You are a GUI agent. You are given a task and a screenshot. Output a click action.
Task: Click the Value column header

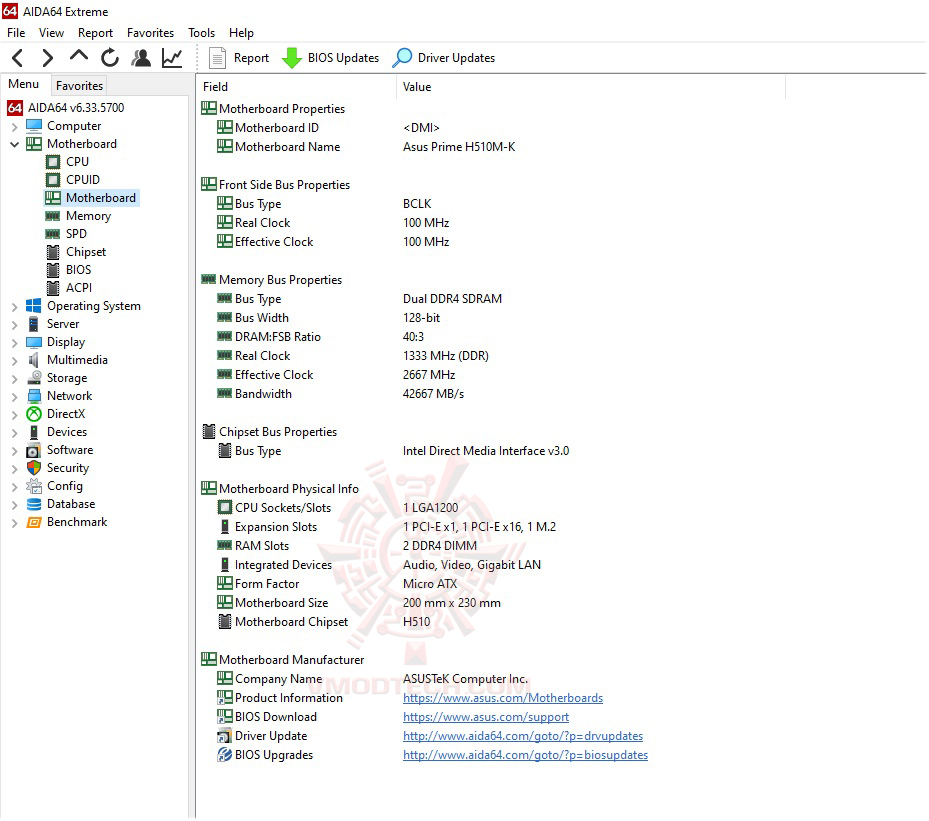pyautogui.click(x=591, y=87)
